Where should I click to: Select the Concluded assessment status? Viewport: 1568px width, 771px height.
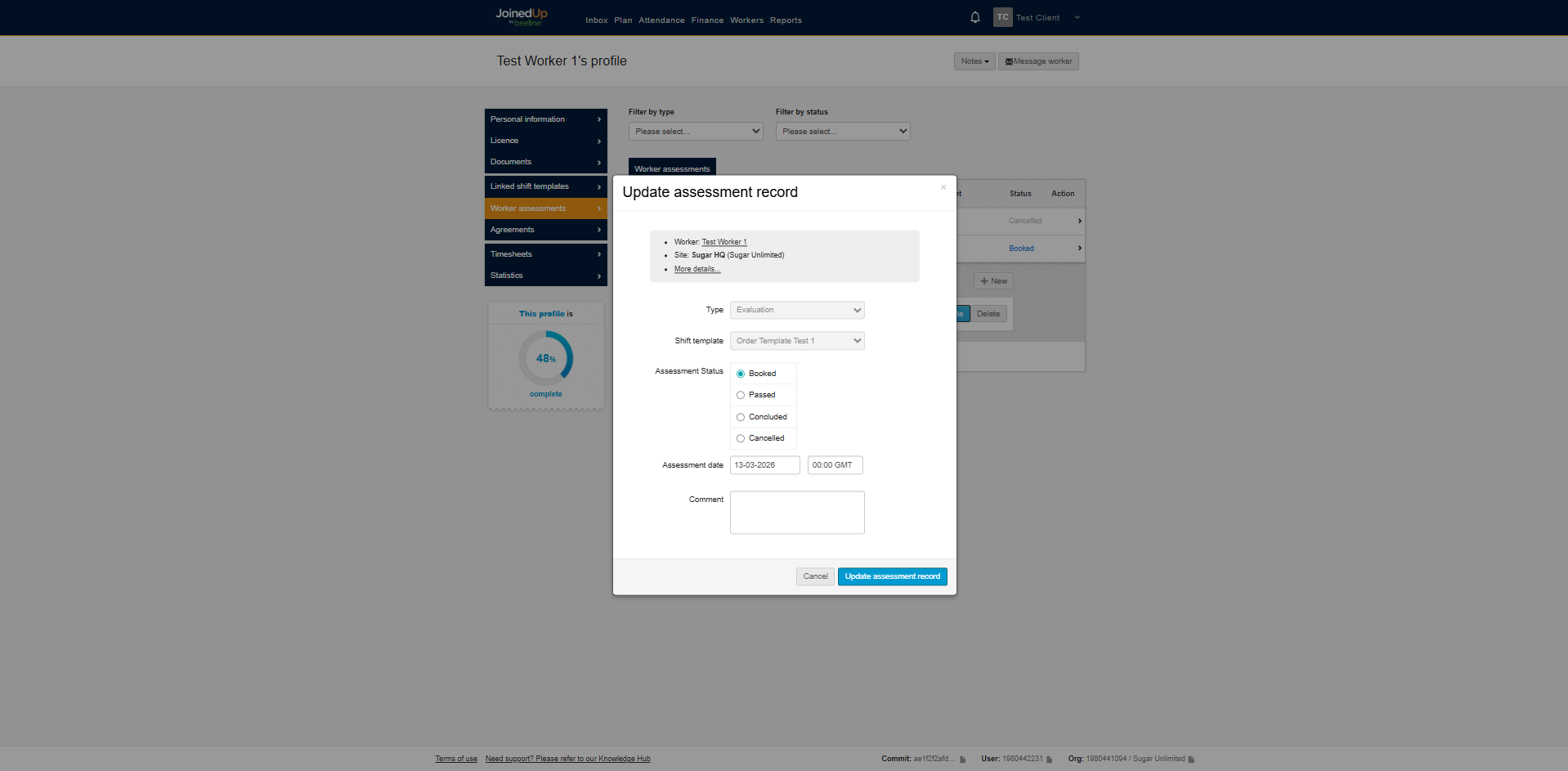741,417
